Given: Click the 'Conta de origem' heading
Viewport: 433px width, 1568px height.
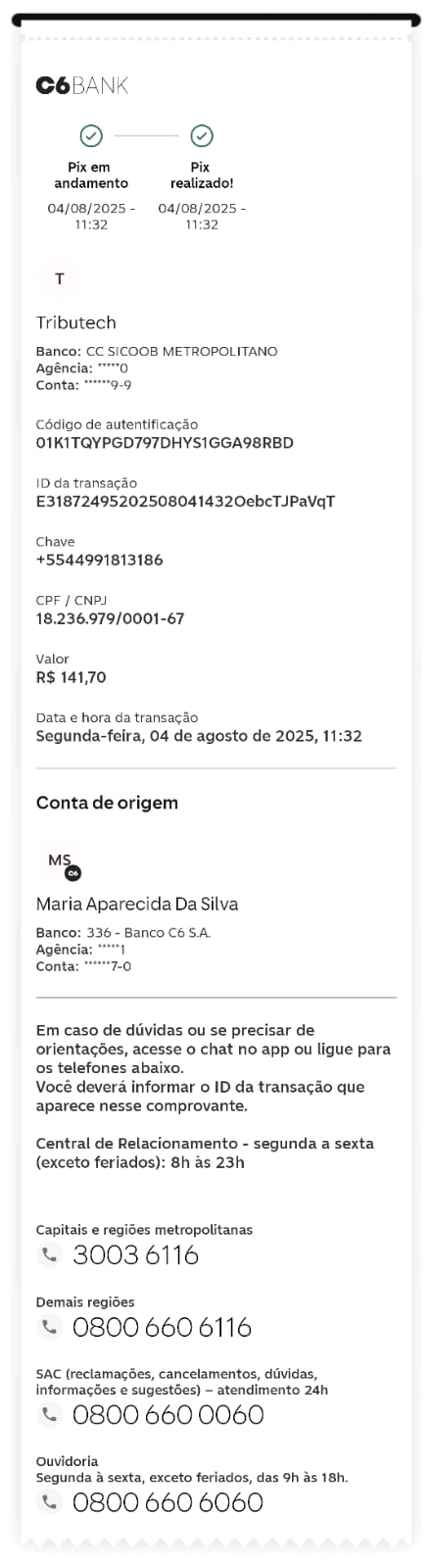Looking at the screenshot, I should [x=107, y=803].
